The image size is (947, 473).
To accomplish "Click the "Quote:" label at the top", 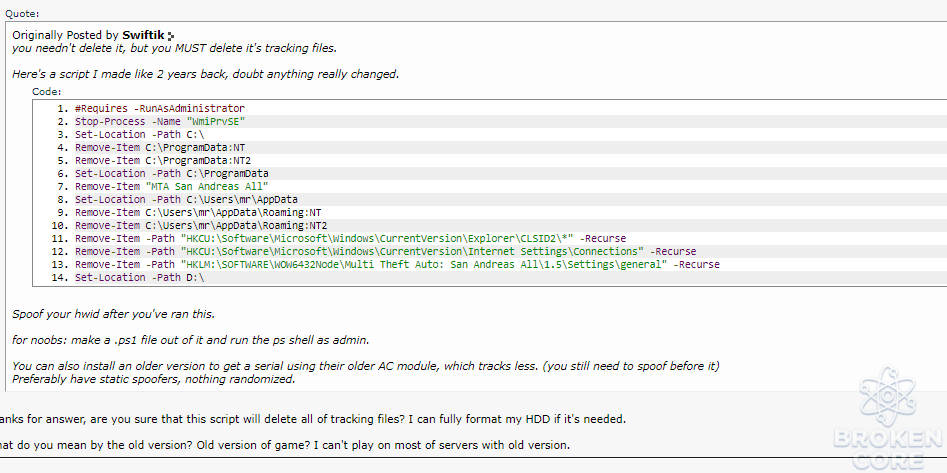I will (x=22, y=14).
